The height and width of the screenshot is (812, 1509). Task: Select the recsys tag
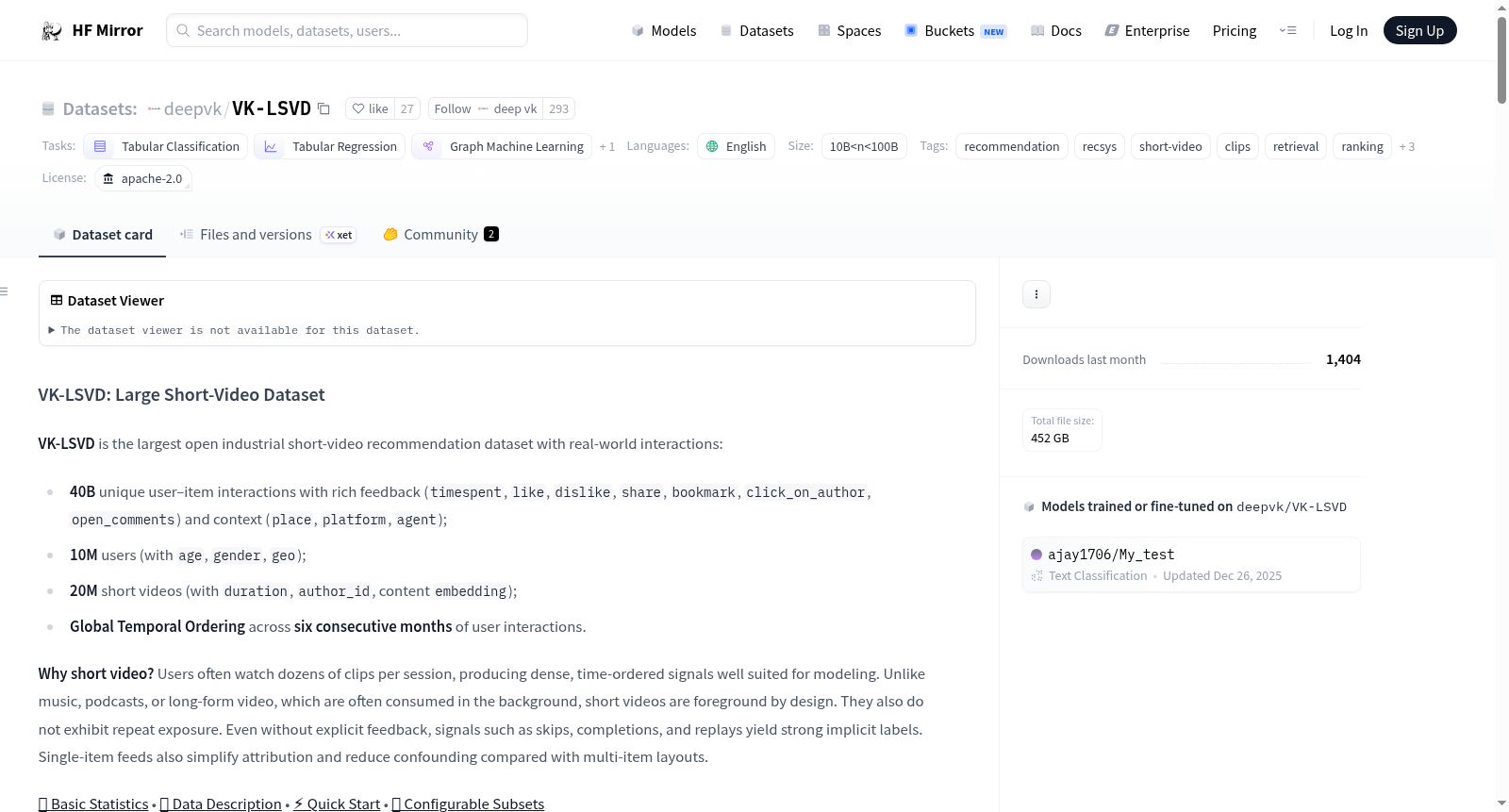(x=1100, y=146)
